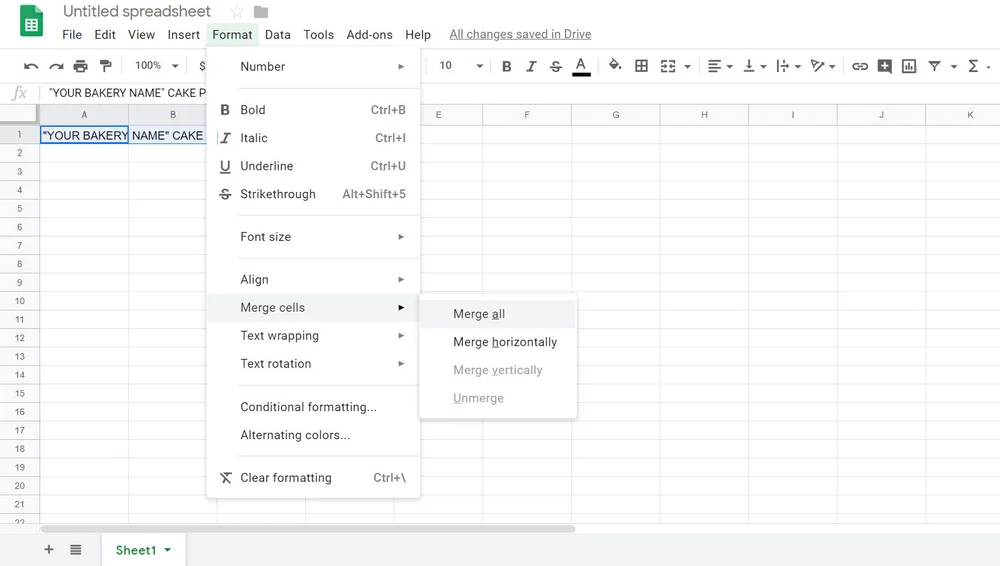1000x566 pixels.
Task: Click the Google Sheets home icon
Action: point(31,20)
